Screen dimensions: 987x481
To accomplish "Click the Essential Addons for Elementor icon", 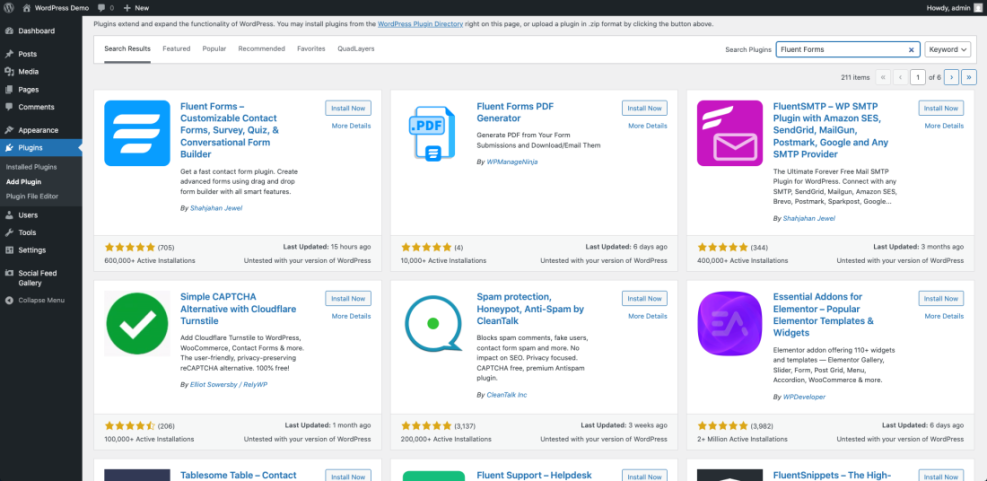I will pos(730,324).
